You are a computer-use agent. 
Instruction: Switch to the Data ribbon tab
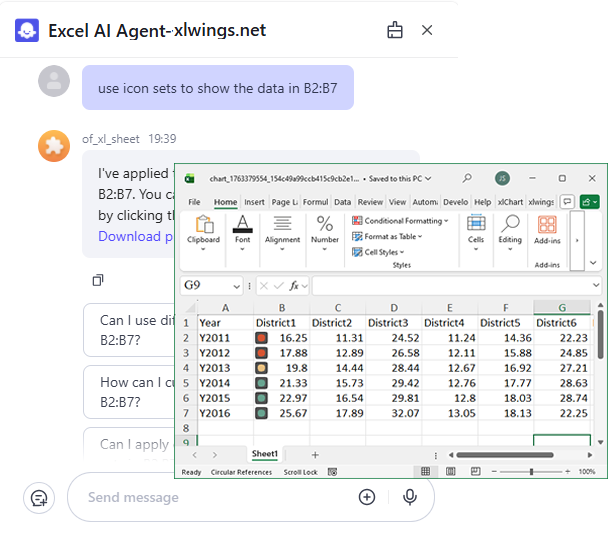[x=342, y=202]
